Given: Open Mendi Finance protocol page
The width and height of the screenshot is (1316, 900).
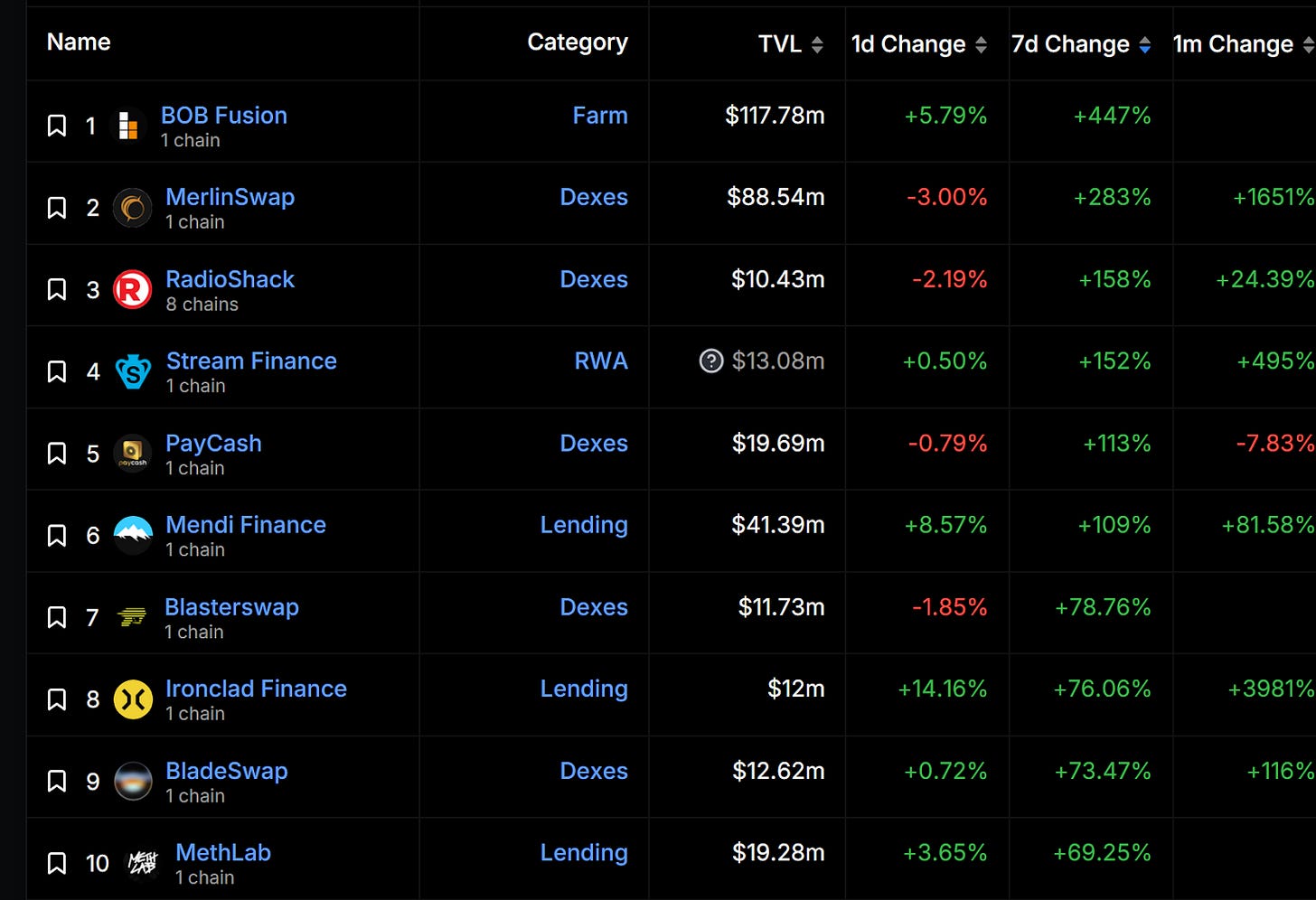Looking at the screenshot, I should [x=246, y=525].
